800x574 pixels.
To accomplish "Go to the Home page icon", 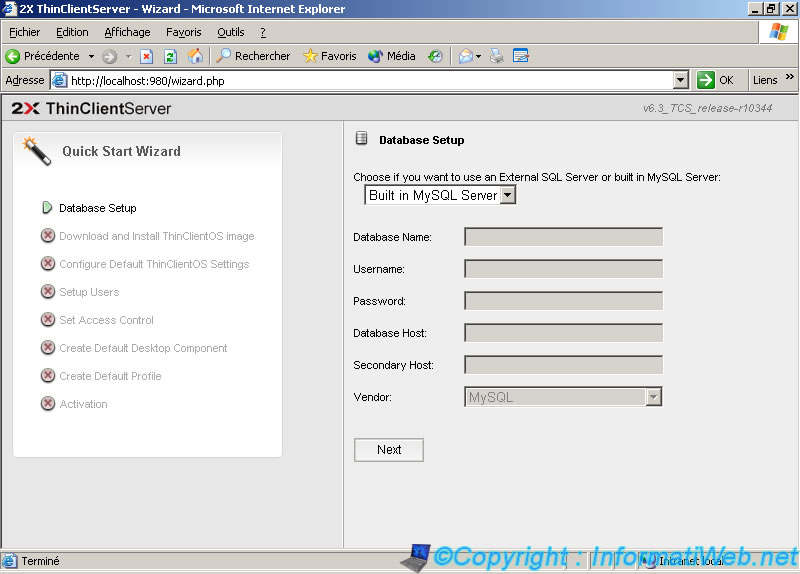I will [195, 56].
